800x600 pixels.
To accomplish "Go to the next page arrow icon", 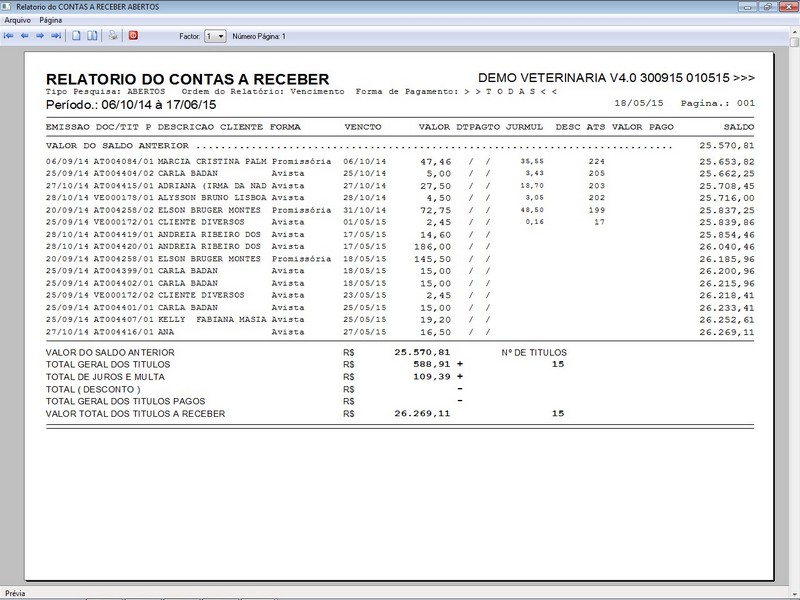I will coord(40,36).
